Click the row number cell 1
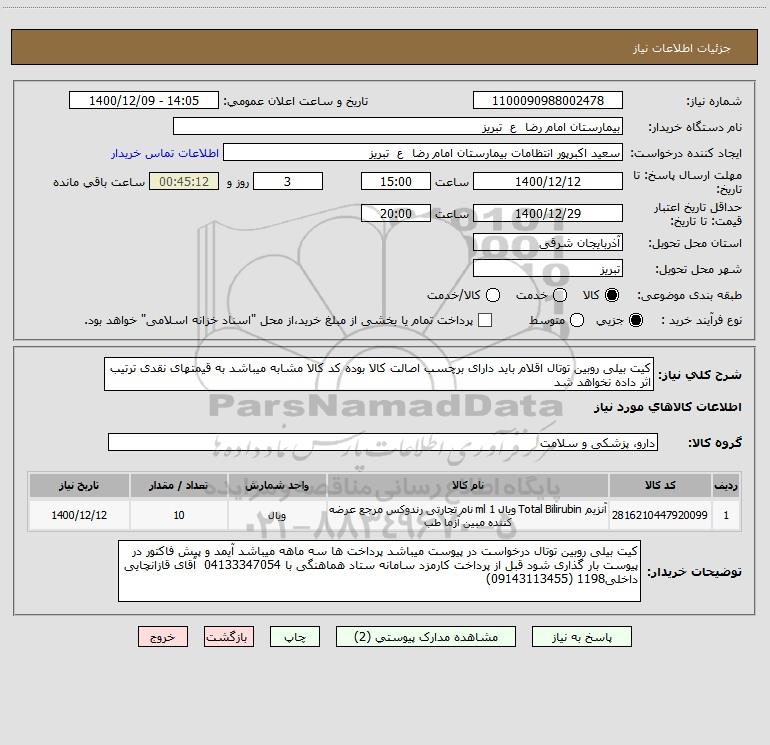Viewport: 770px width, 745px height. click(726, 515)
